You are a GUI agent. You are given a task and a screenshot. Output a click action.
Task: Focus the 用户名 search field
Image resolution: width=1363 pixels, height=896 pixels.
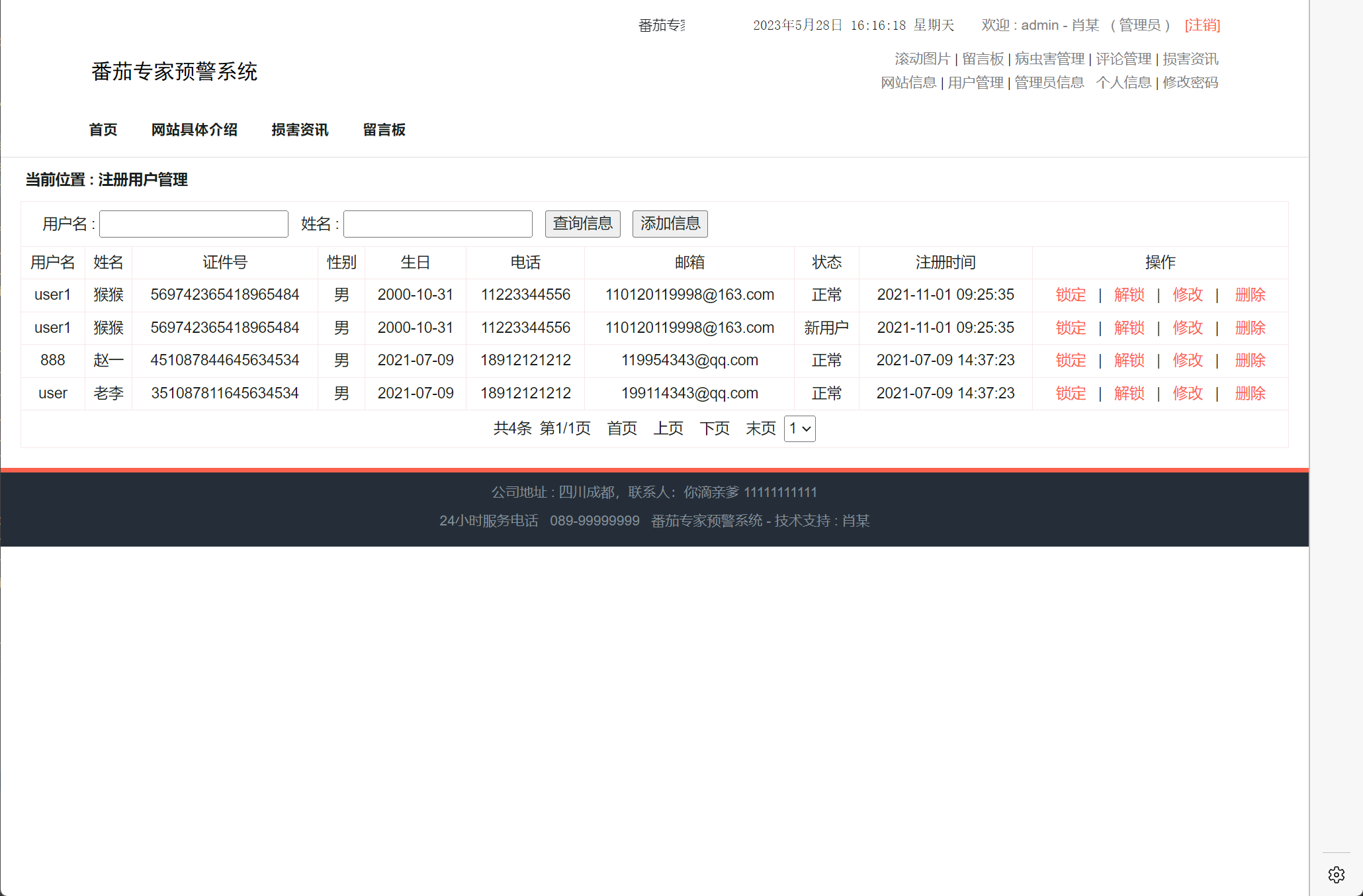(194, 224)
